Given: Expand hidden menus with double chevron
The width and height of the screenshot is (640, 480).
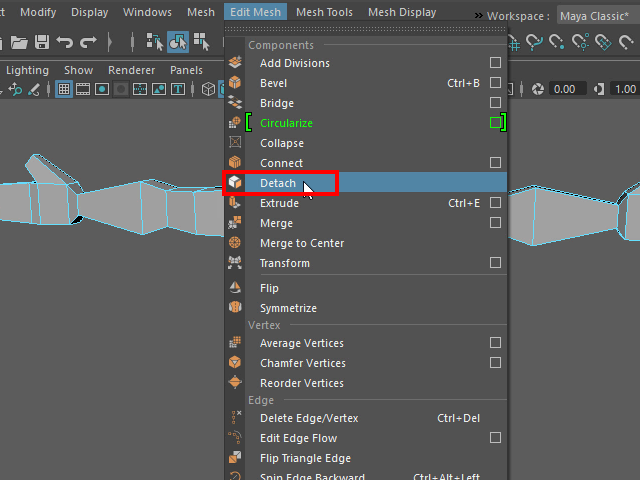Looking at the screenshot, I should 478,14.
